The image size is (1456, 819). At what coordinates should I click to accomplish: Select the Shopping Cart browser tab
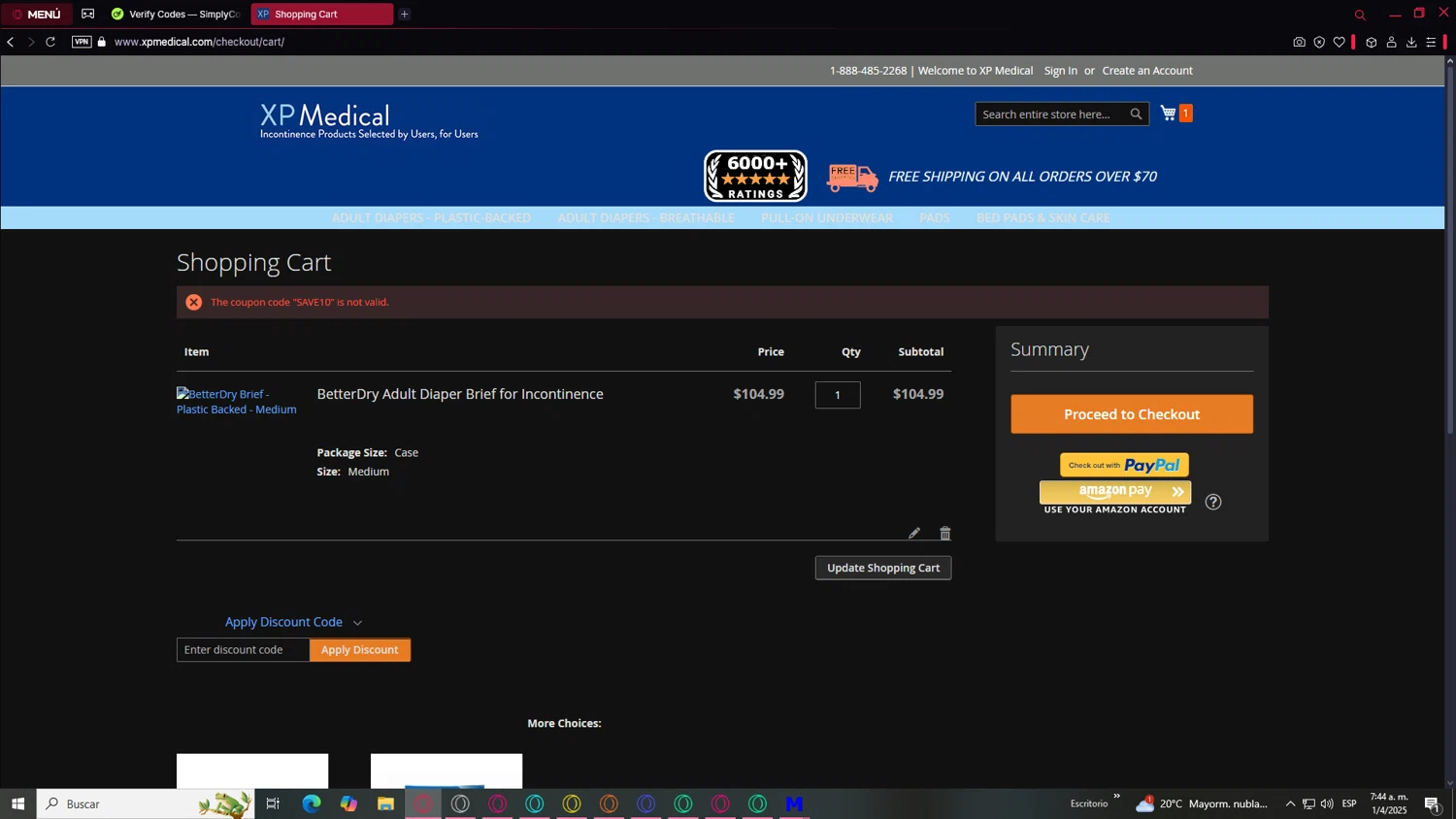(321, 14)
